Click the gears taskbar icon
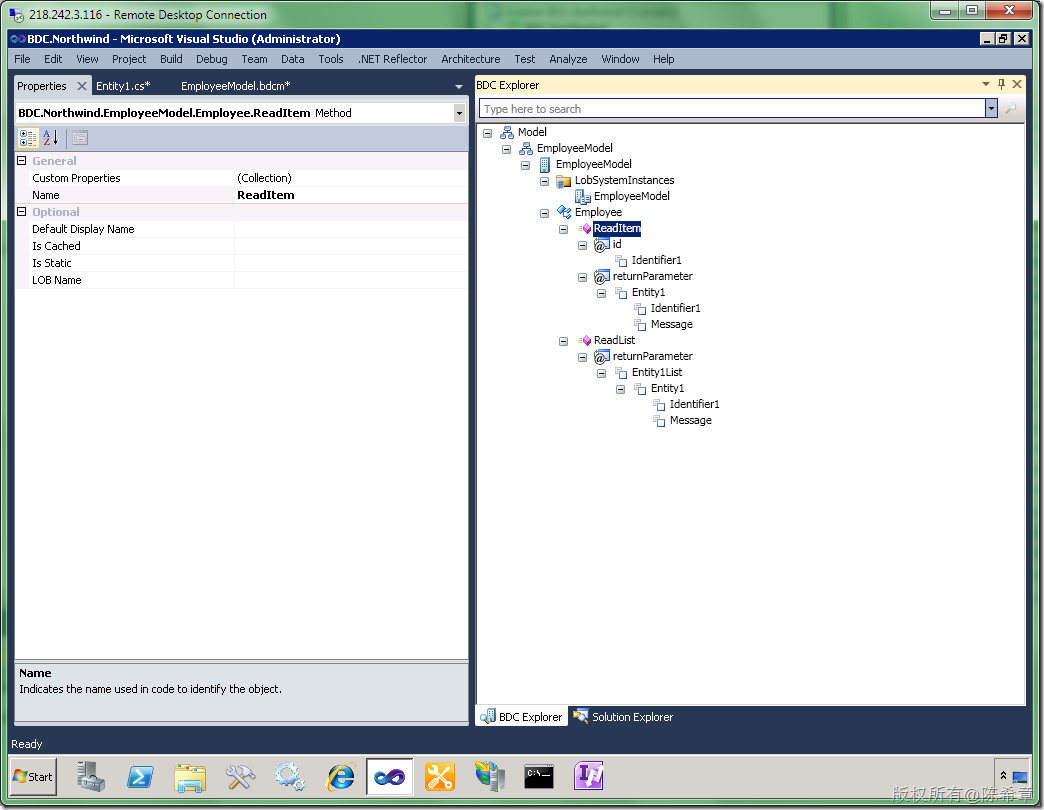The image size is (1044, 810). 290,777
